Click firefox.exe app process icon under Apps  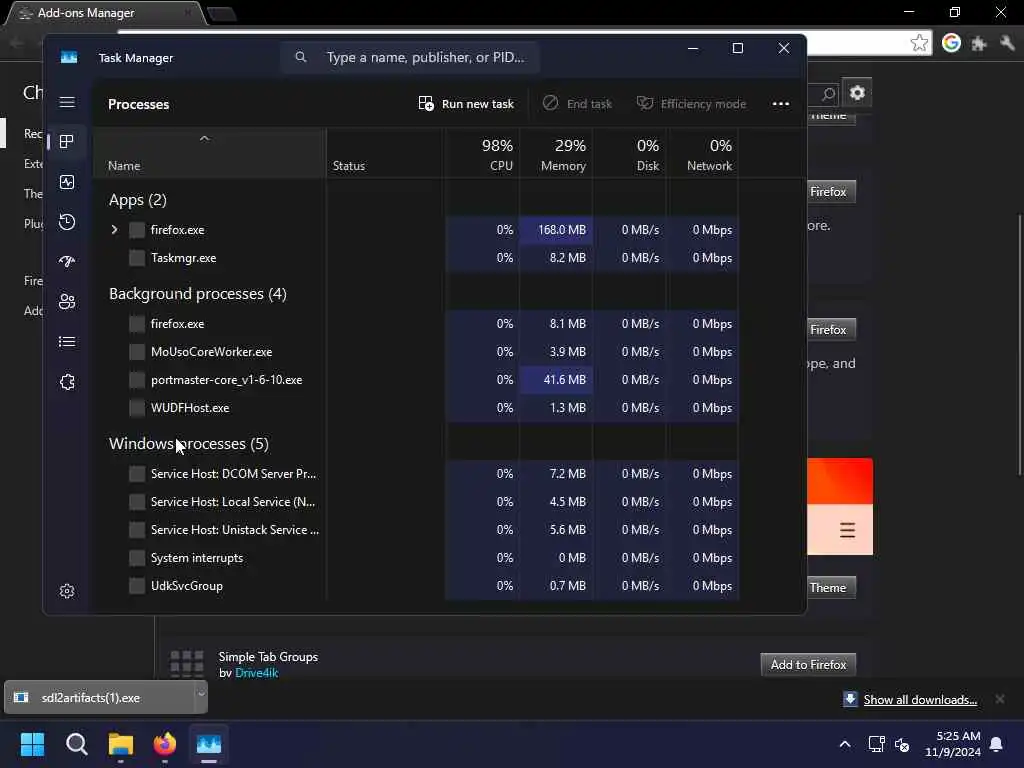[137, 230]
